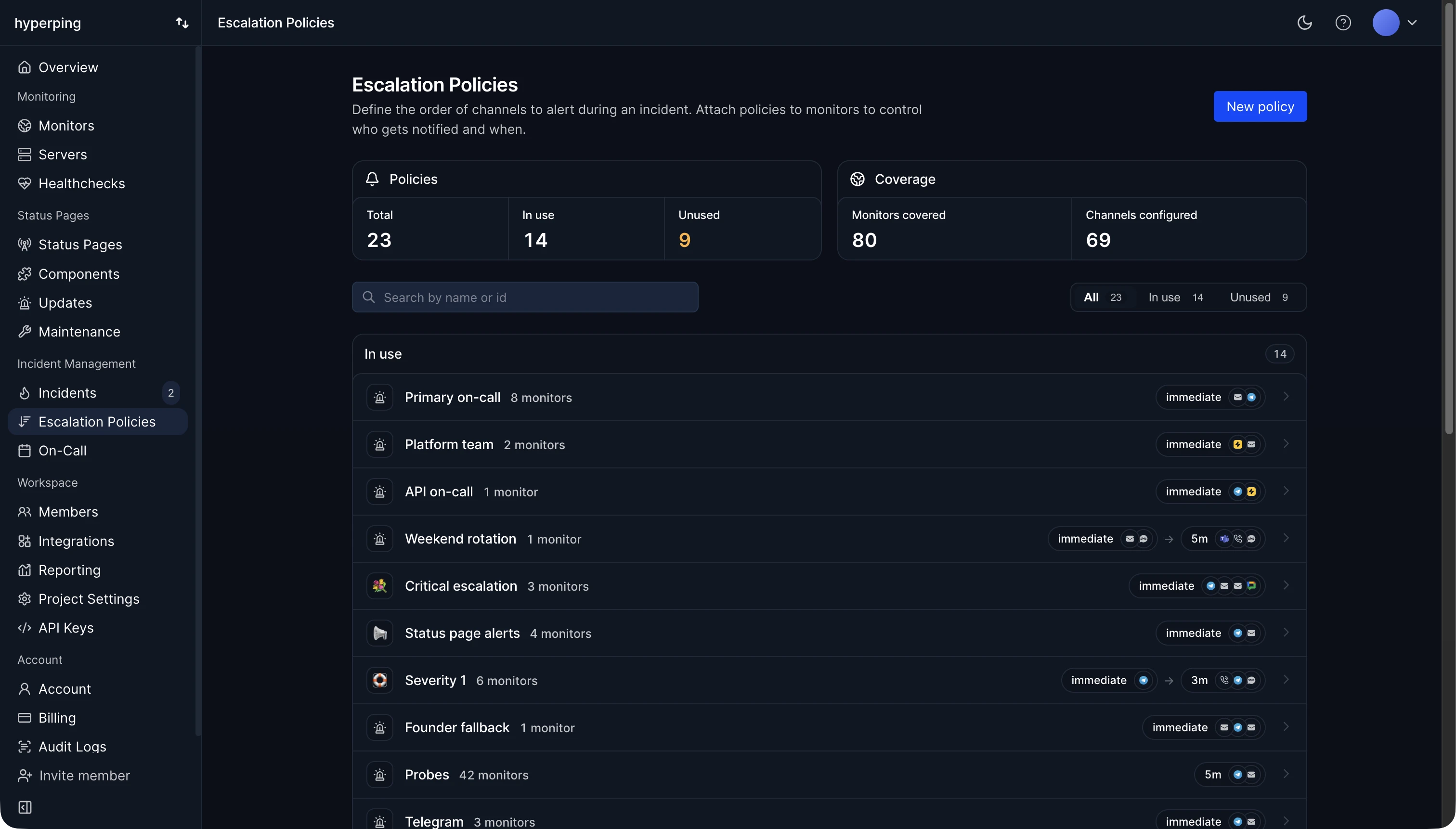
Task: Click the Invite member icon
Action: pos(25,776)
